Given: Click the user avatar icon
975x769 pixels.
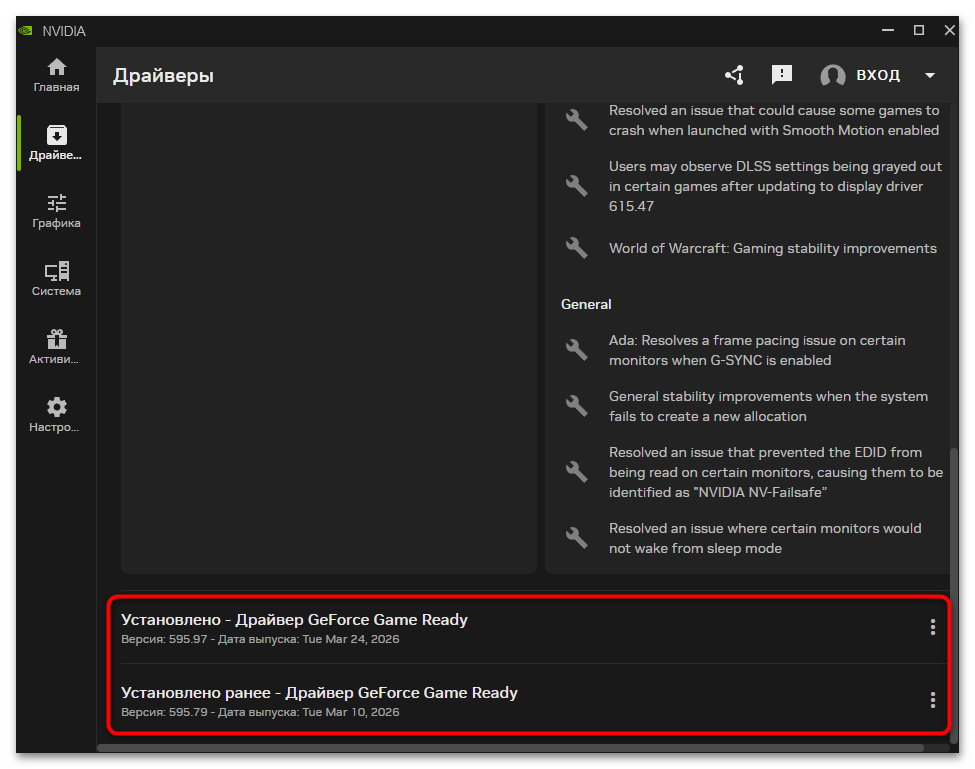Looking at the screenshot, I should pyautogui.click(x=833, y=75).
